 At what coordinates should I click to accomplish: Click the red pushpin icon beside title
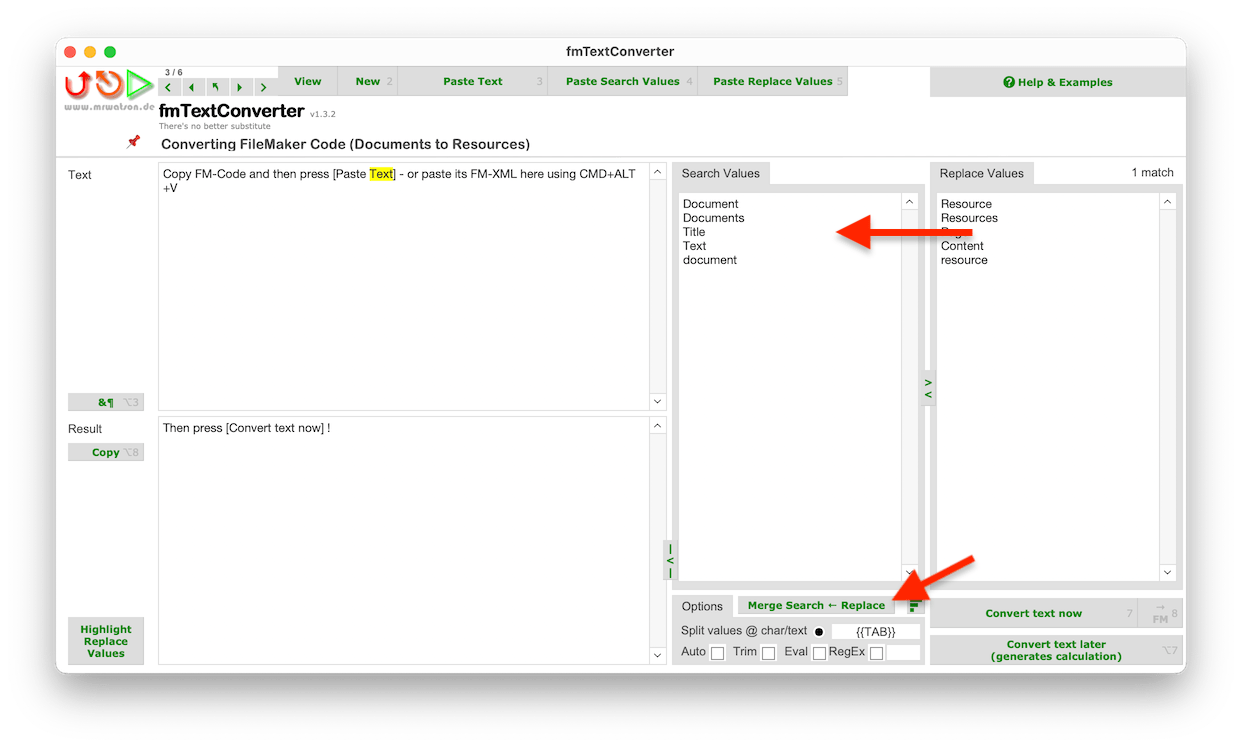[133, 142]
